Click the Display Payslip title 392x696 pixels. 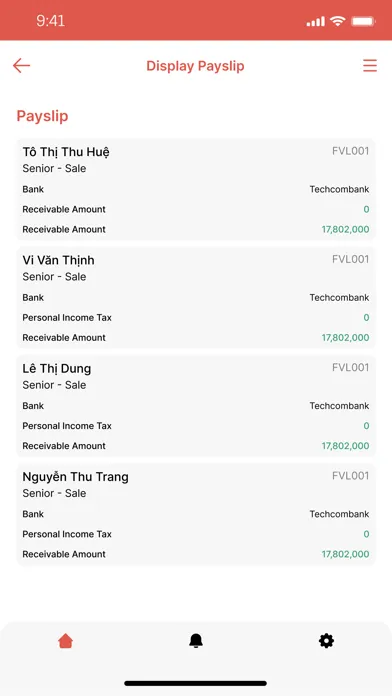pyautogui.click(x=195, y=66)
